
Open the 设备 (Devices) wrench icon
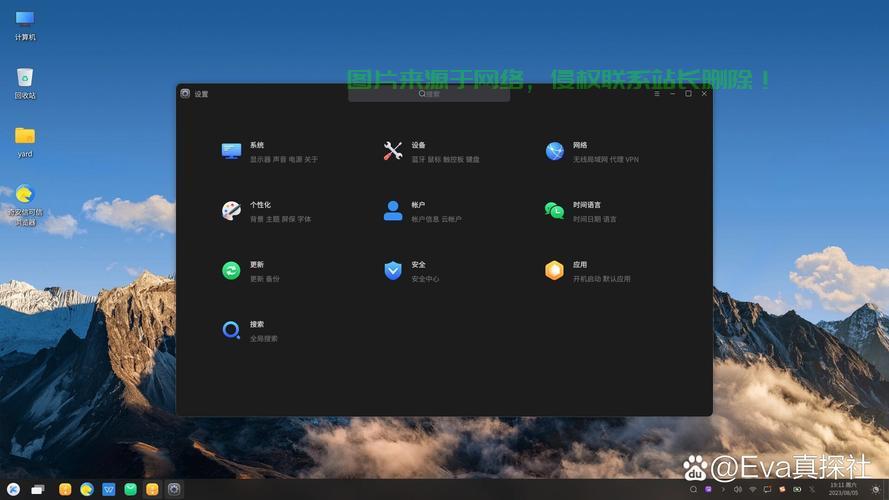(393, 151)
